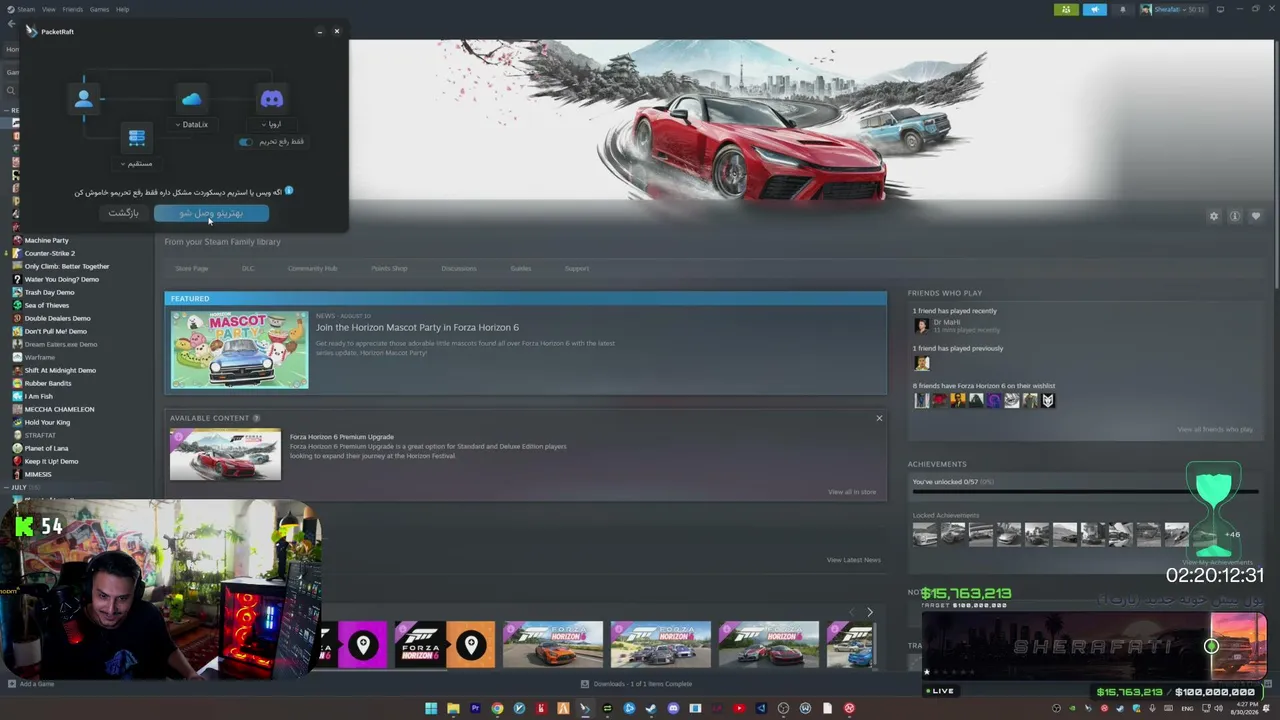1280x720 pixels.
Task: Open Visual Studio Code from taskbar
Action: point(761,708)
